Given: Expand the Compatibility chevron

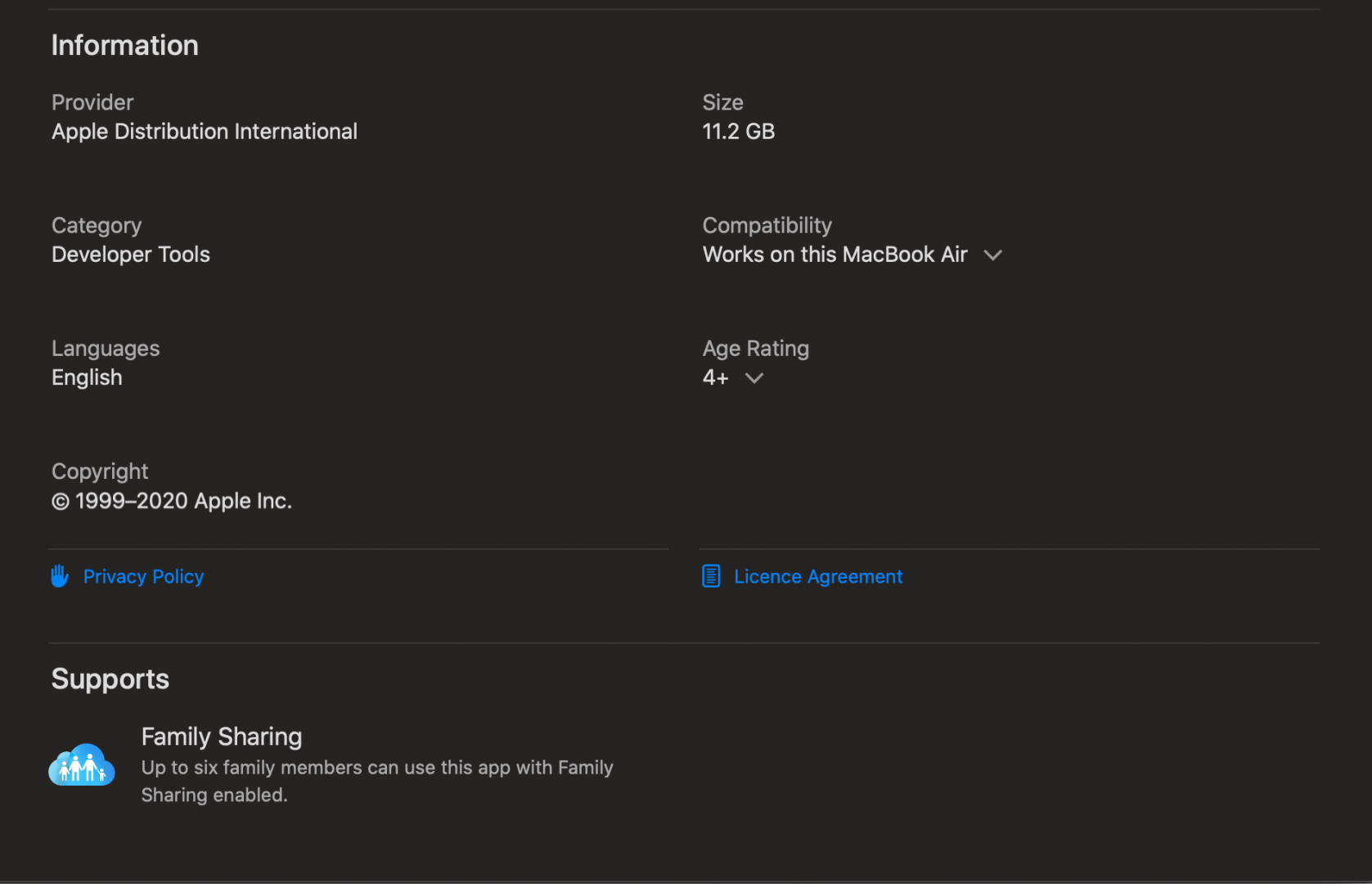Looking at the screenshot, I should [992, 255].
